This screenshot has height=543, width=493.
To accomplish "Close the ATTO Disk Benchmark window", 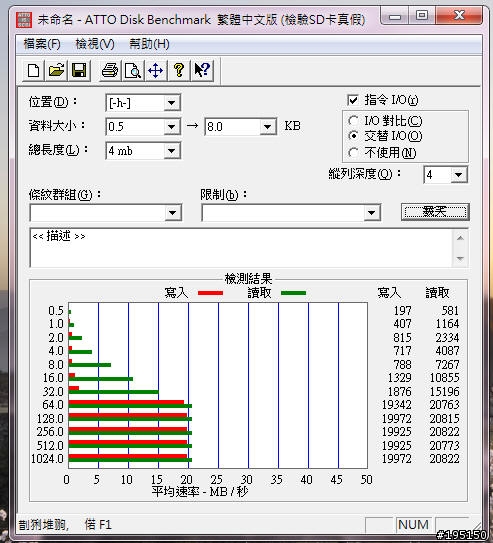I will tap(459, 16).
